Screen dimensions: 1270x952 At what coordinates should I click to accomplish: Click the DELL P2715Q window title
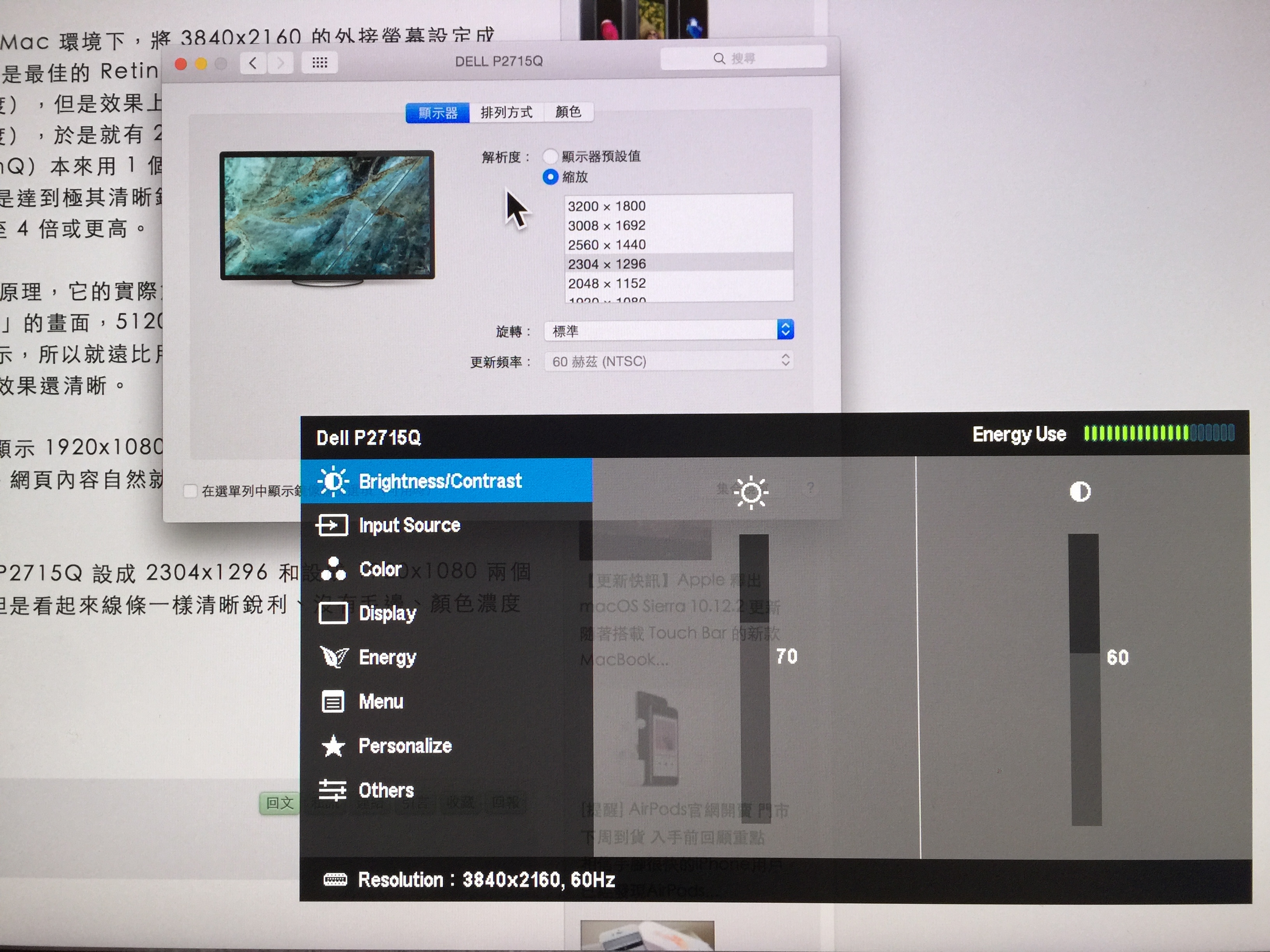coord(499,61)
